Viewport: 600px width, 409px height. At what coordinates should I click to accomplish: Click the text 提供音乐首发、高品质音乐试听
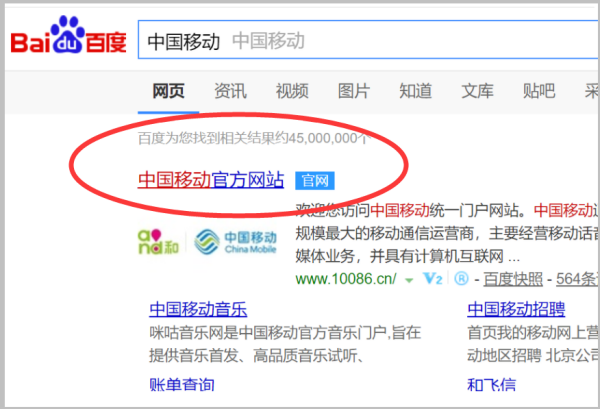(254, 355)
